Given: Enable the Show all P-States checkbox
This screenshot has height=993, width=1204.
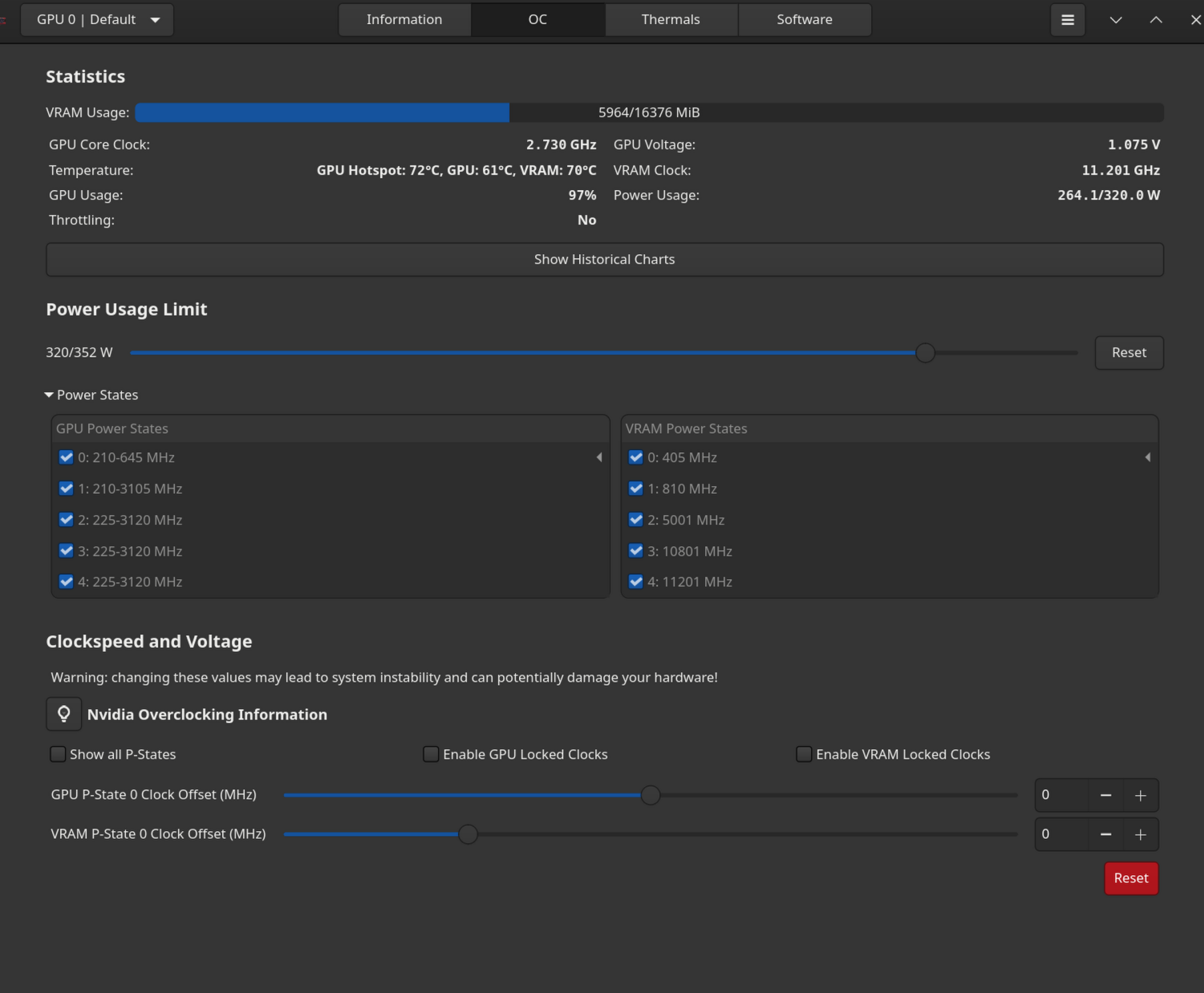Looking at the screenshot, I should tap(58, 754).
